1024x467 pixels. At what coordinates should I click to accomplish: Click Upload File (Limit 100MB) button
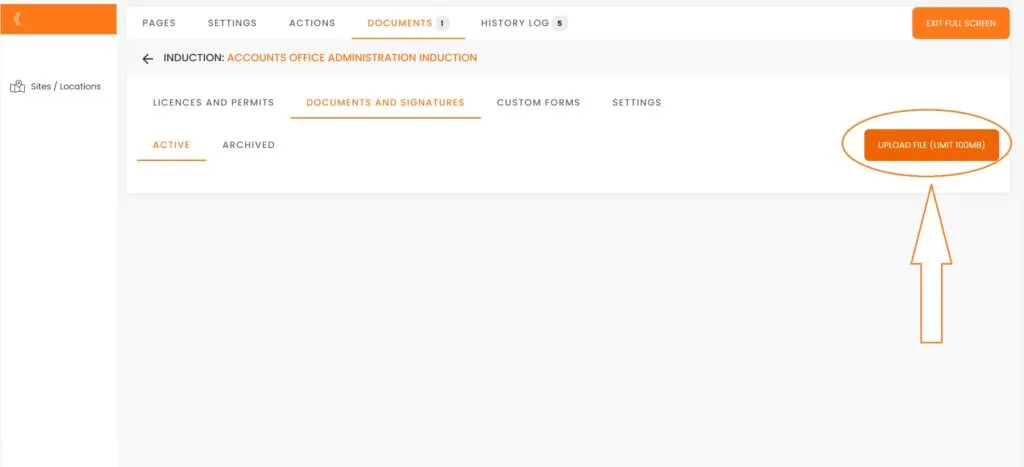click(931, 145)
